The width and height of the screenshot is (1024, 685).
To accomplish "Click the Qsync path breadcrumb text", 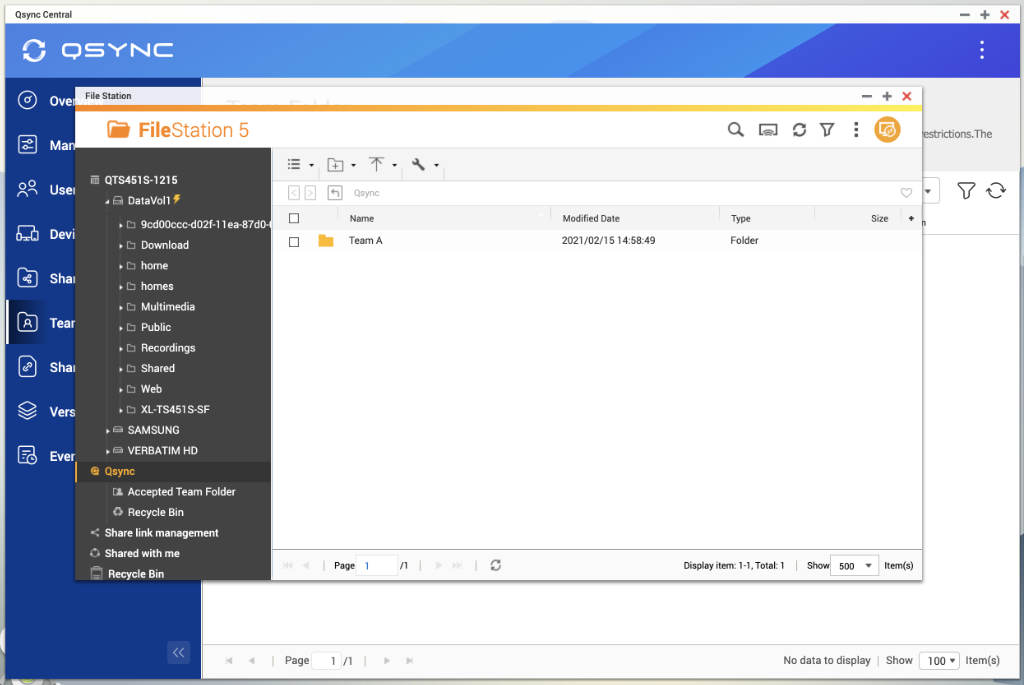I will 366,193.
